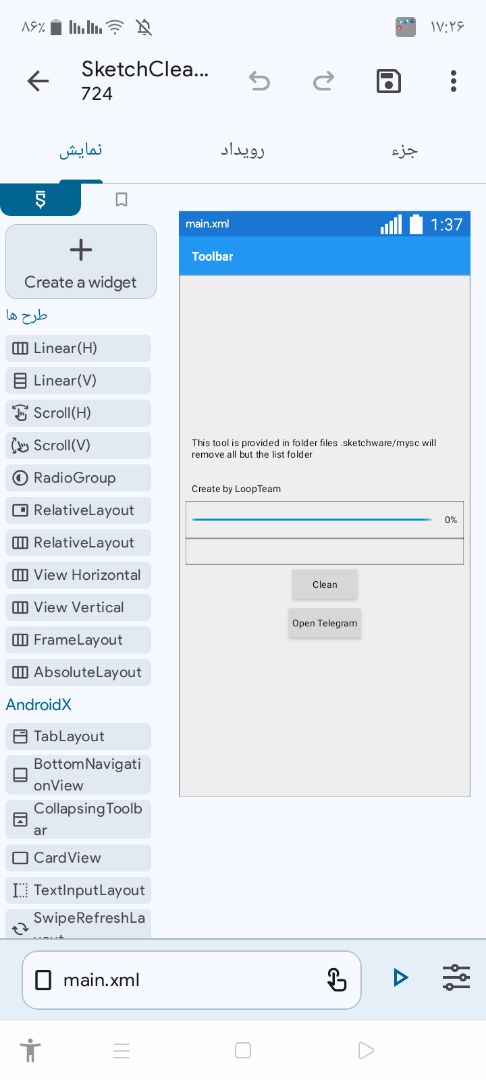Switch to the bookmark palette tab
The image size is (486, 1080).
click(122, 200)
